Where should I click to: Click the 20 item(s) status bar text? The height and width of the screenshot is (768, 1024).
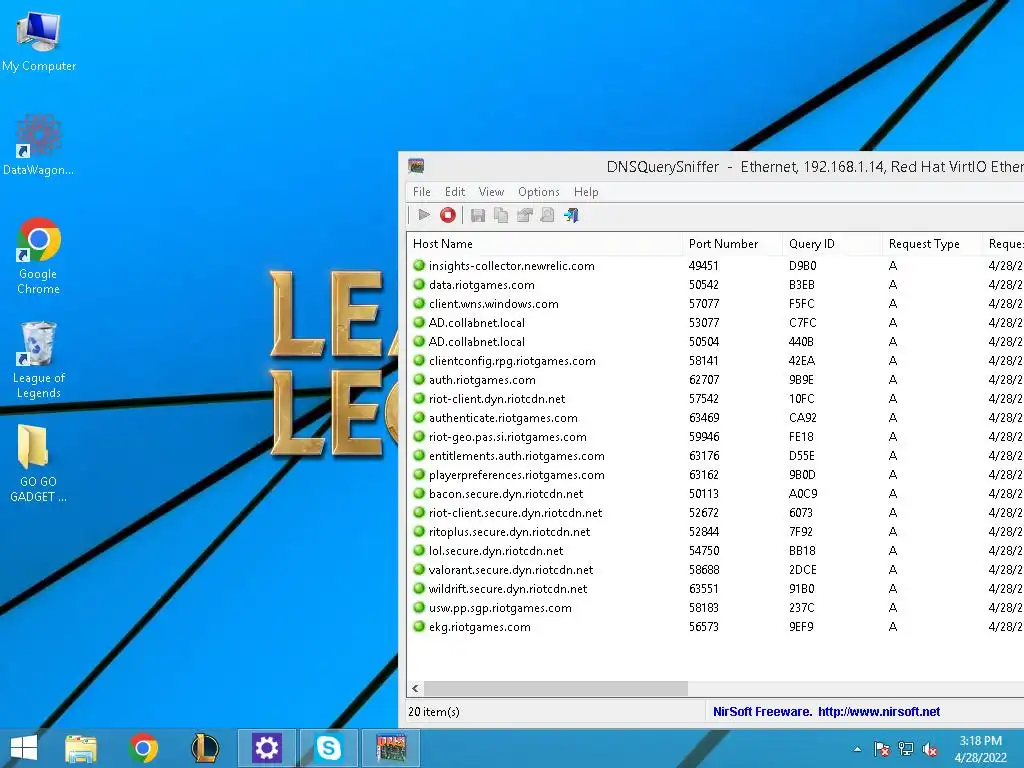point(434,712)
